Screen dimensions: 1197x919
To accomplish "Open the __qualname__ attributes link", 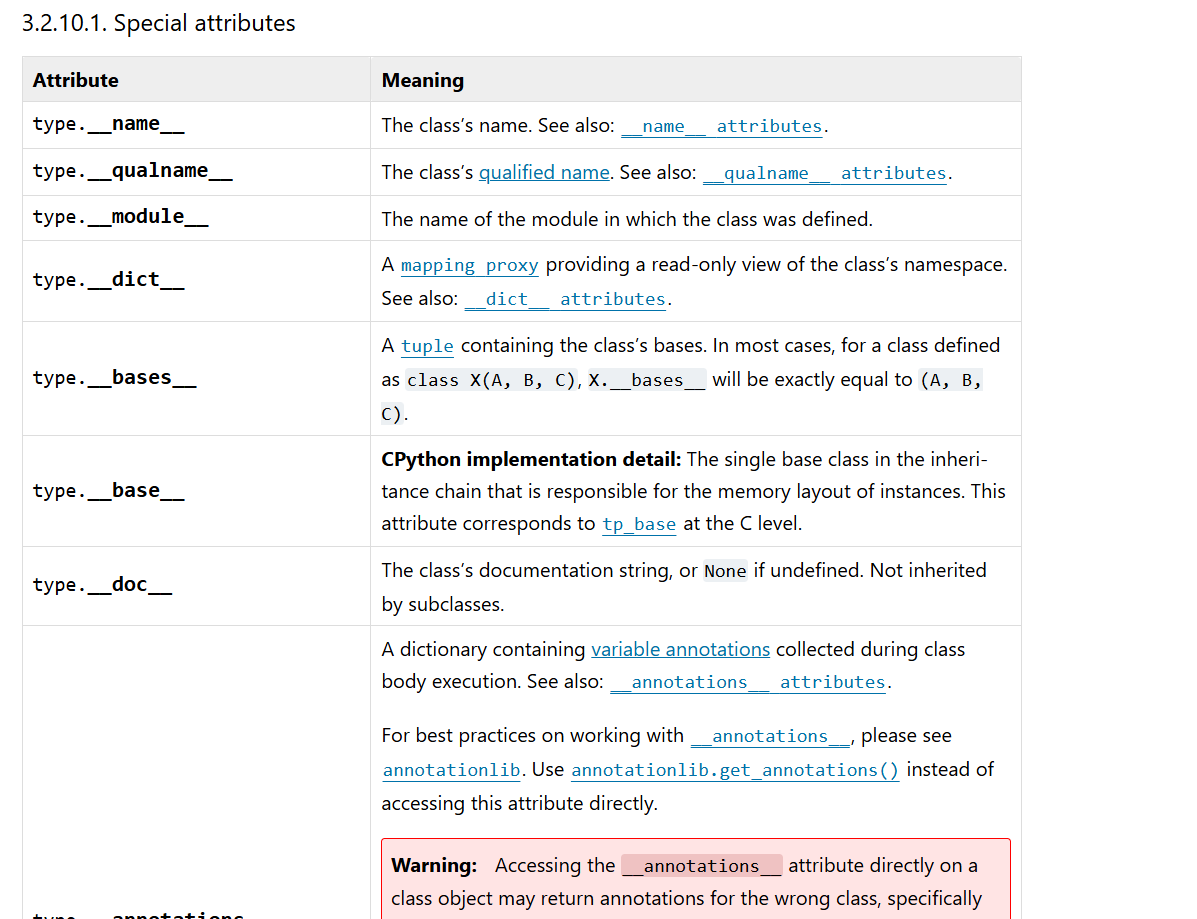I will coord(825,173).
